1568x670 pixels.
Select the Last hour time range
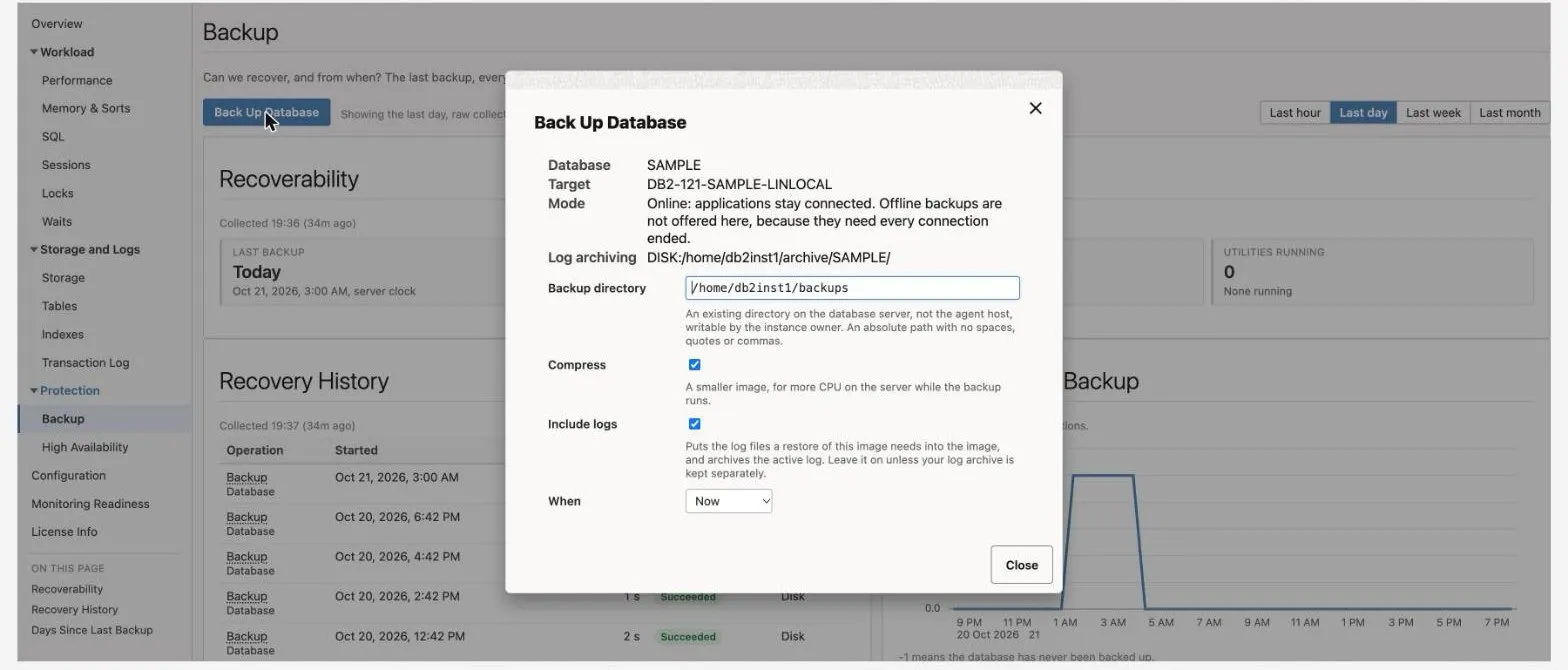pyautogui.click(x=1295, y=113)
